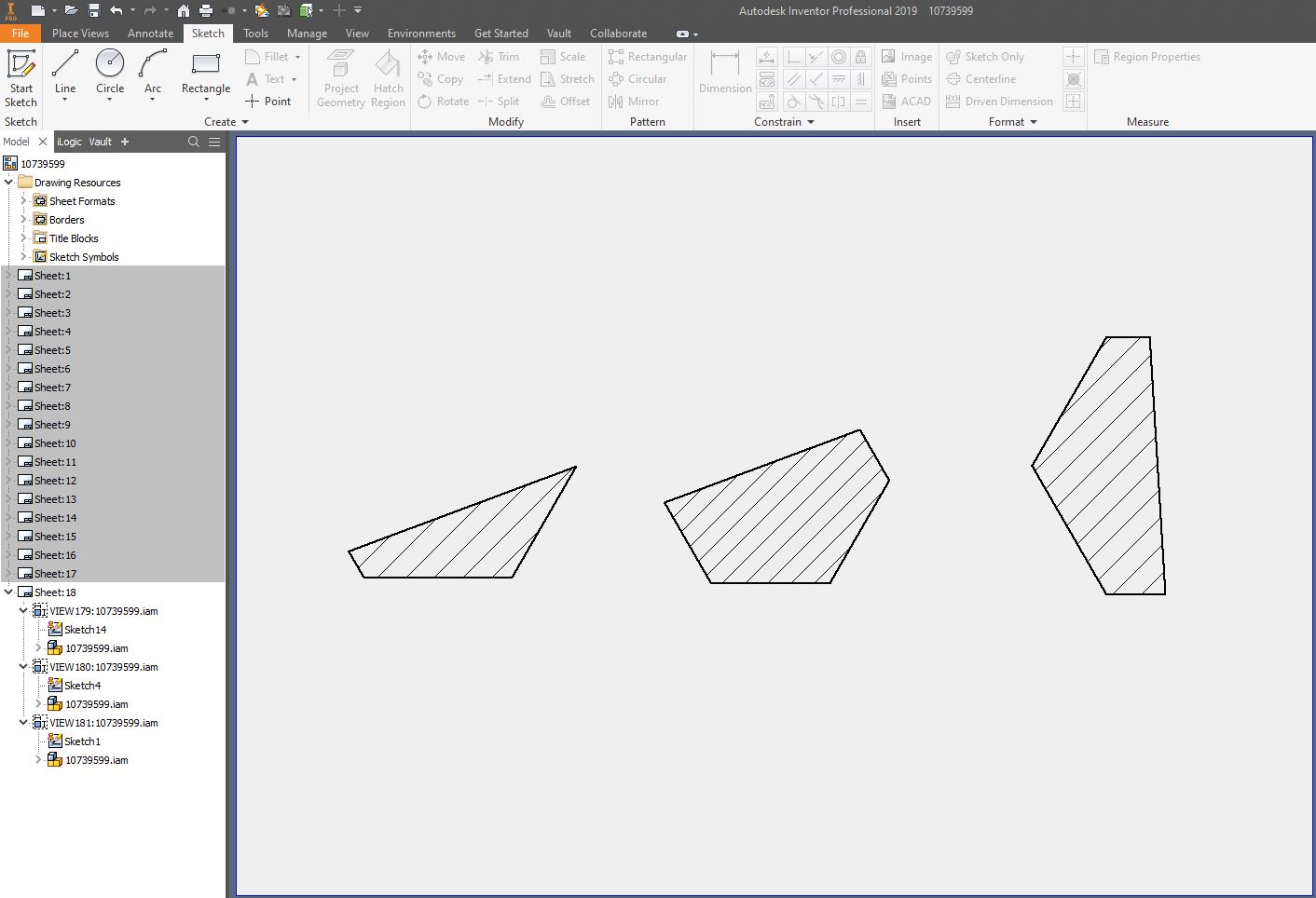1316x898 pixels.
Task: Select the Line tool
Action: point(65,71)
